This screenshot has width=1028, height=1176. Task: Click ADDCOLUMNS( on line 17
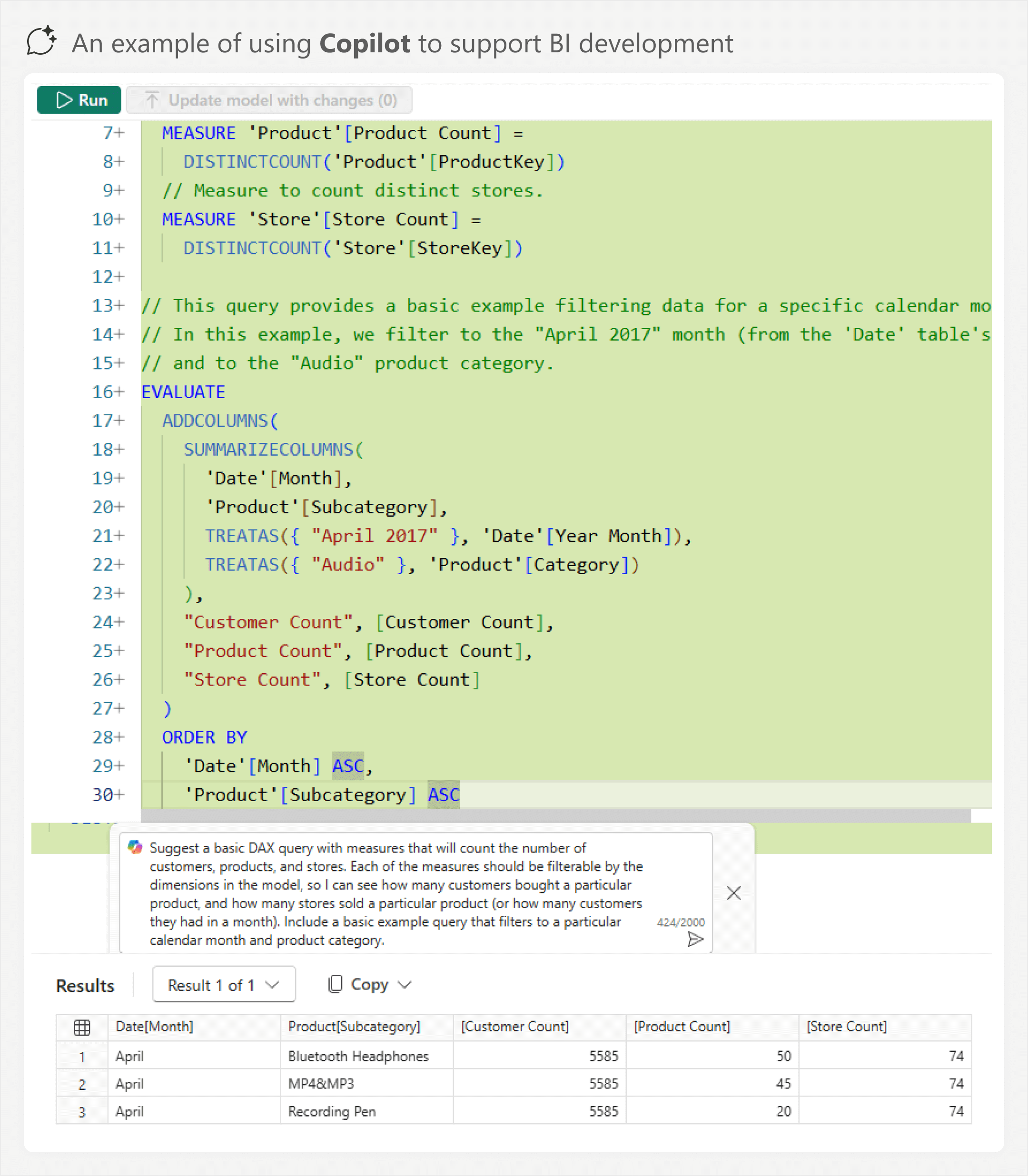(x=220, y=420)
